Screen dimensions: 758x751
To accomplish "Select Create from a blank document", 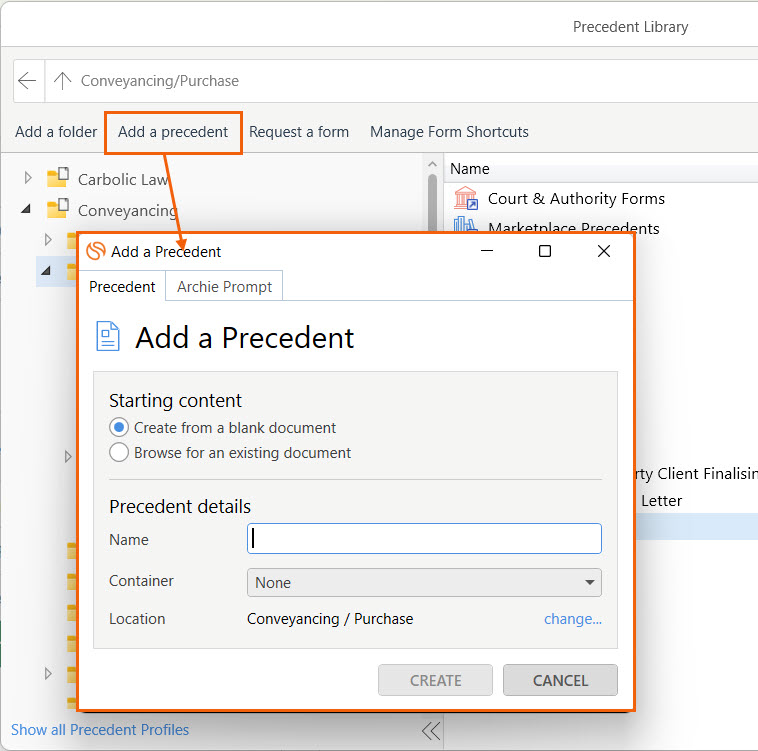I will 119,427.
